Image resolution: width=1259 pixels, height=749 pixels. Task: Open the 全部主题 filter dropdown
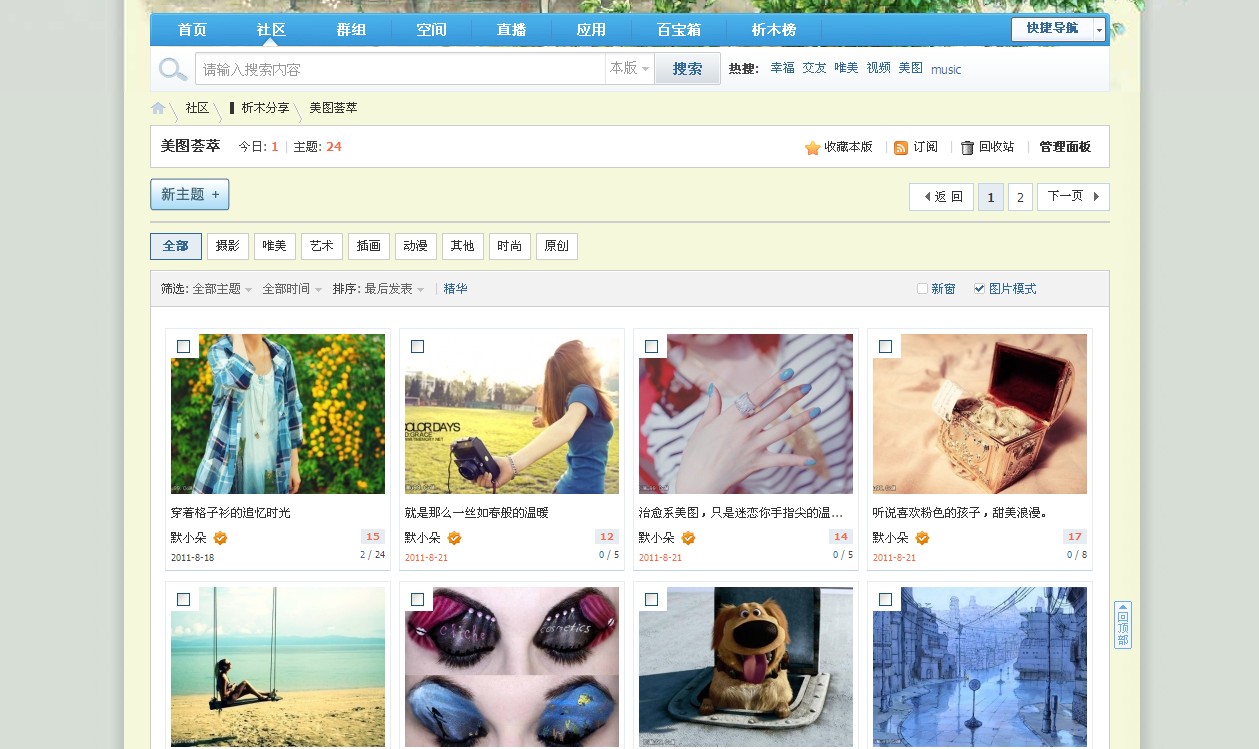pyautogui.click(x=222, y=289)
